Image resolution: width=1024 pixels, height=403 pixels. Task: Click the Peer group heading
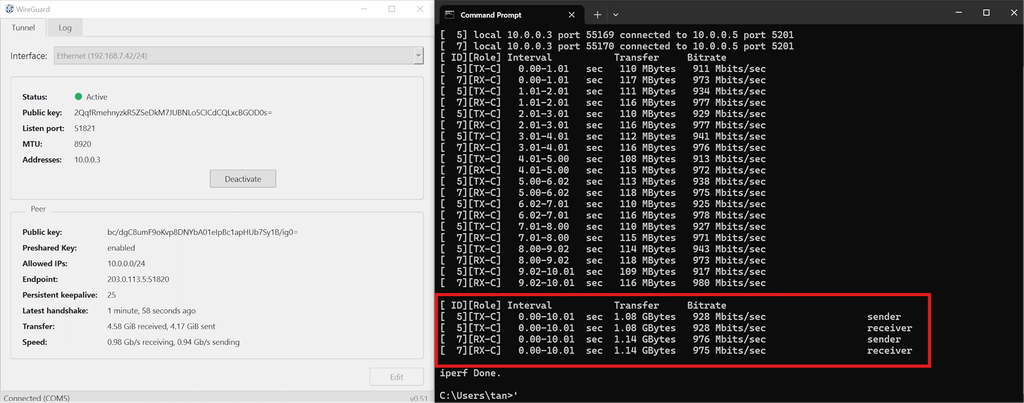pos(38,210)
